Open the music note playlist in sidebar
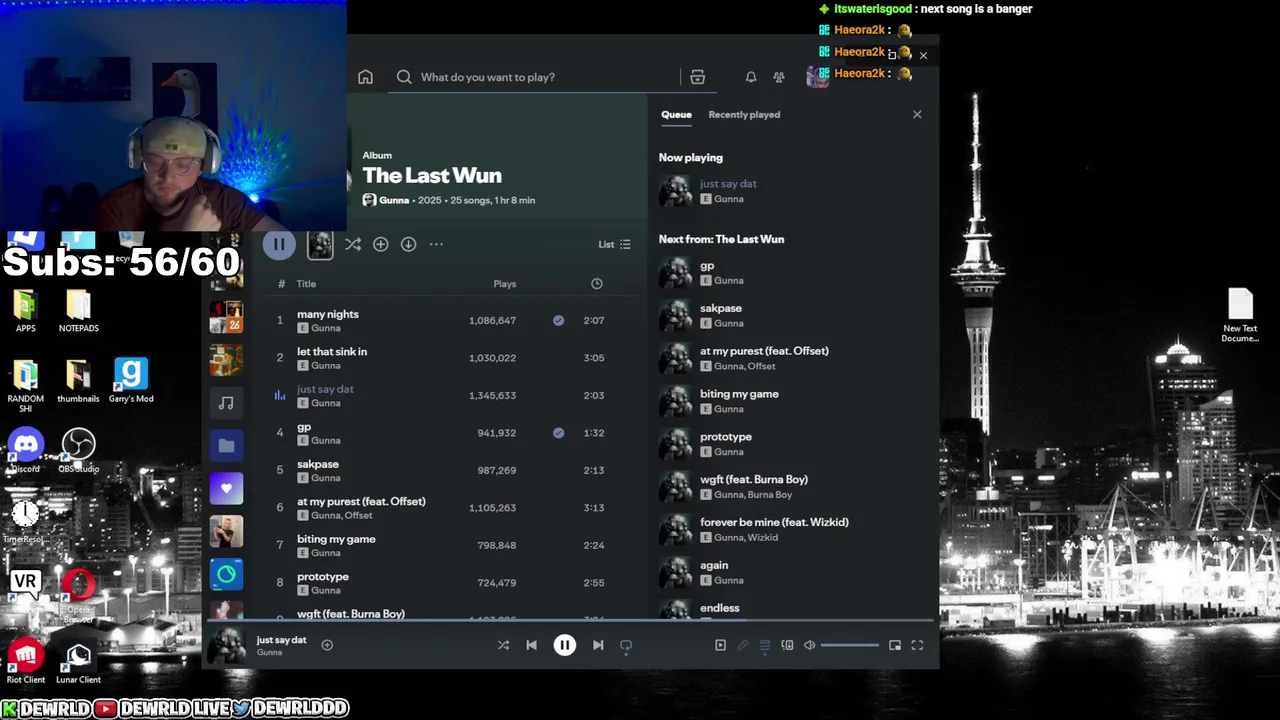Screen dimensions: 1280x720 [x=226, y=403]
